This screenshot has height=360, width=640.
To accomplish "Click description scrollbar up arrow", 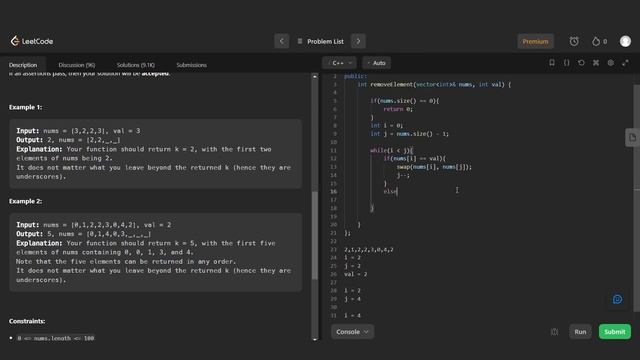I will [x=315, y=77].
